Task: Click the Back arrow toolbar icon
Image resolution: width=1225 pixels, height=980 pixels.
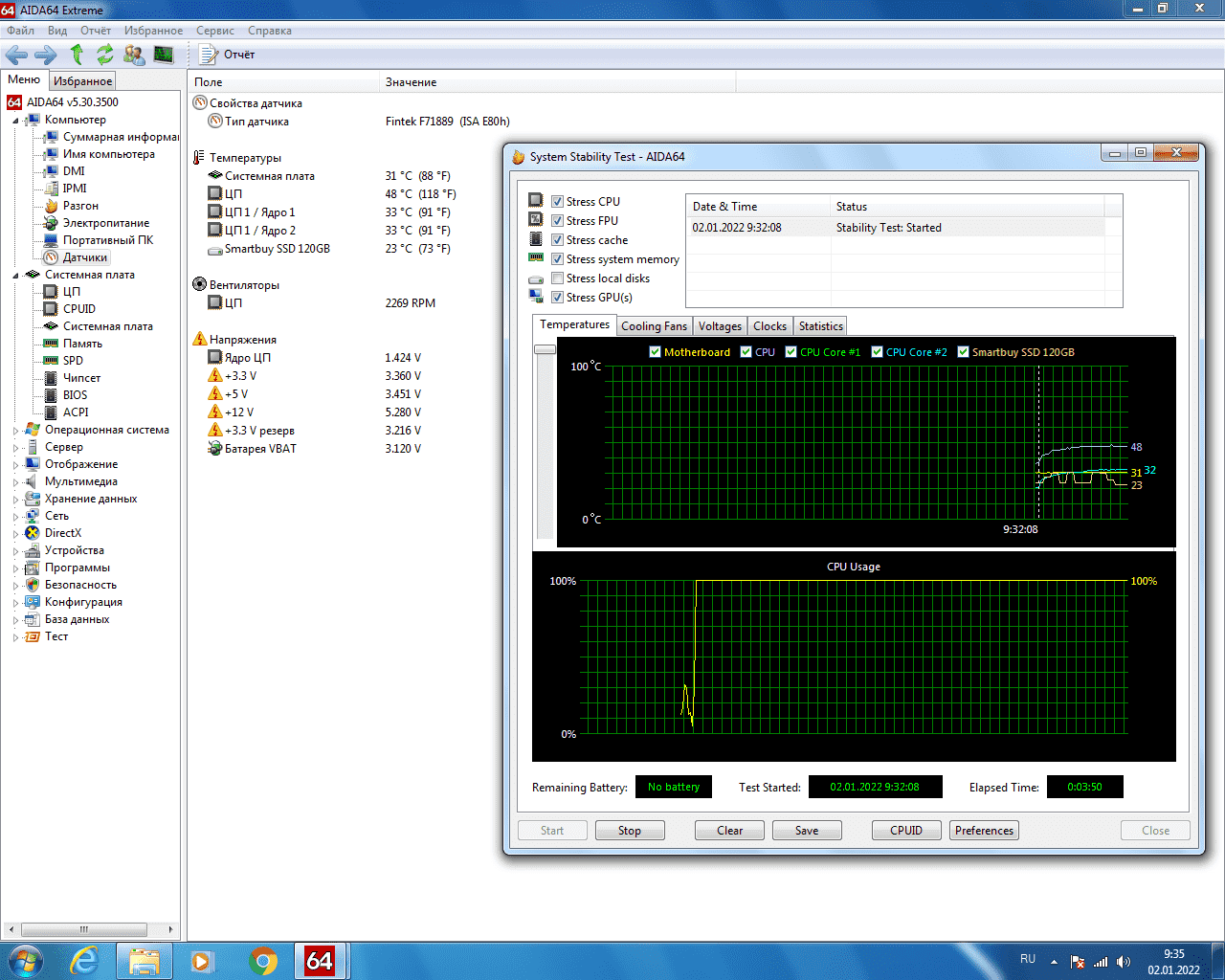Action: (x=16, y=55)
